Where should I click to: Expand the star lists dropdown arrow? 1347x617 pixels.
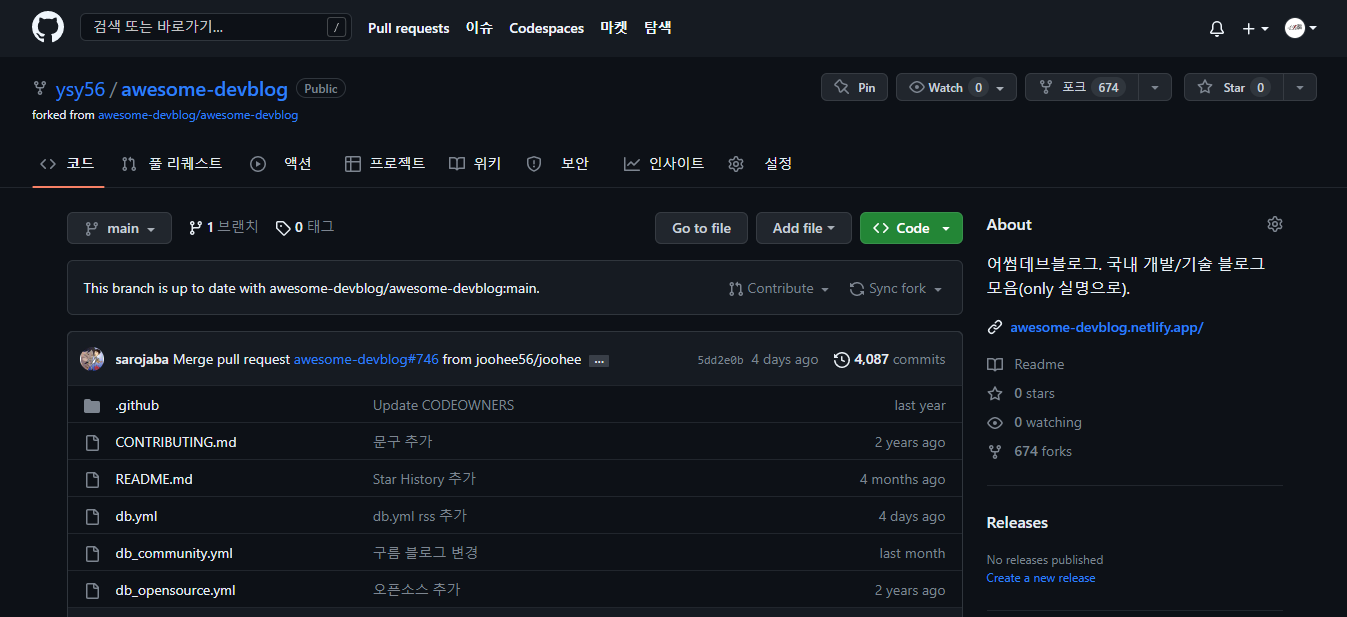pos(1300,87)
